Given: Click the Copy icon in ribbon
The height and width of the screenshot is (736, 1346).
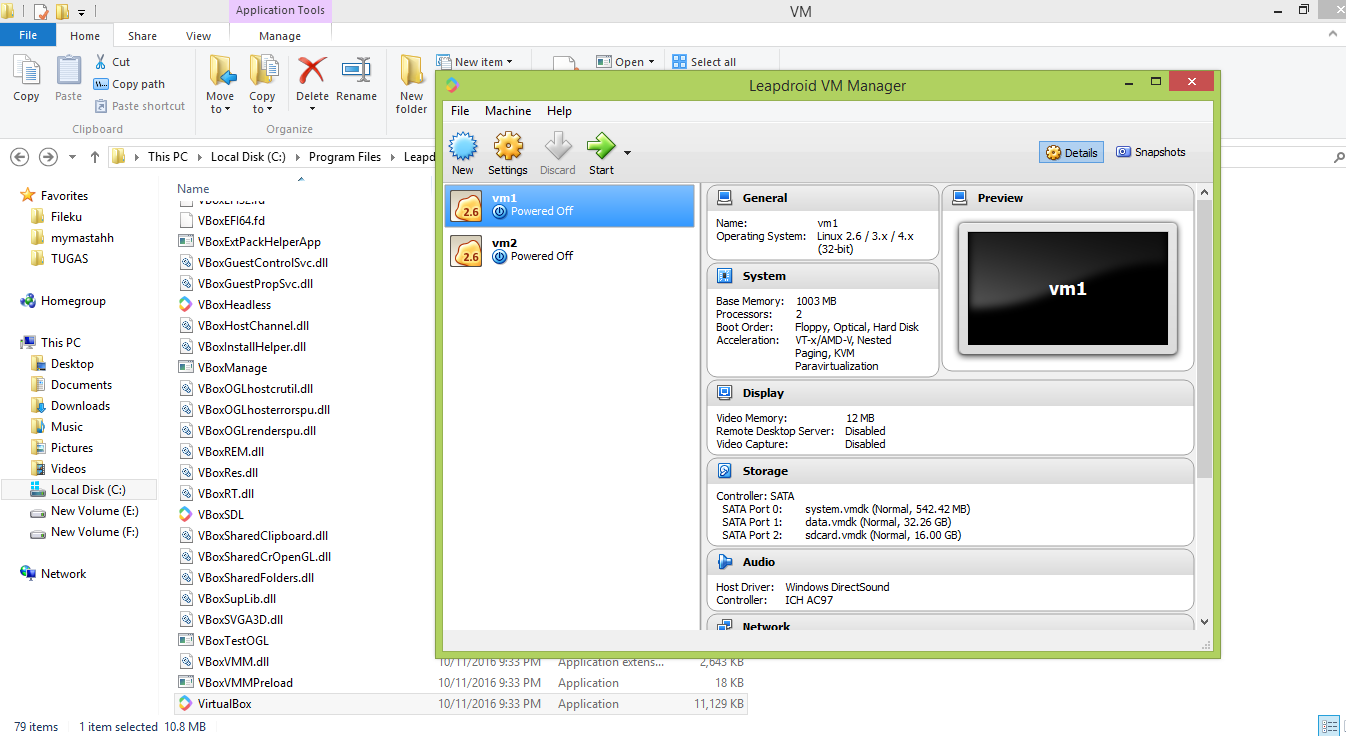Looking at the screenshot, I should [26, 72].
